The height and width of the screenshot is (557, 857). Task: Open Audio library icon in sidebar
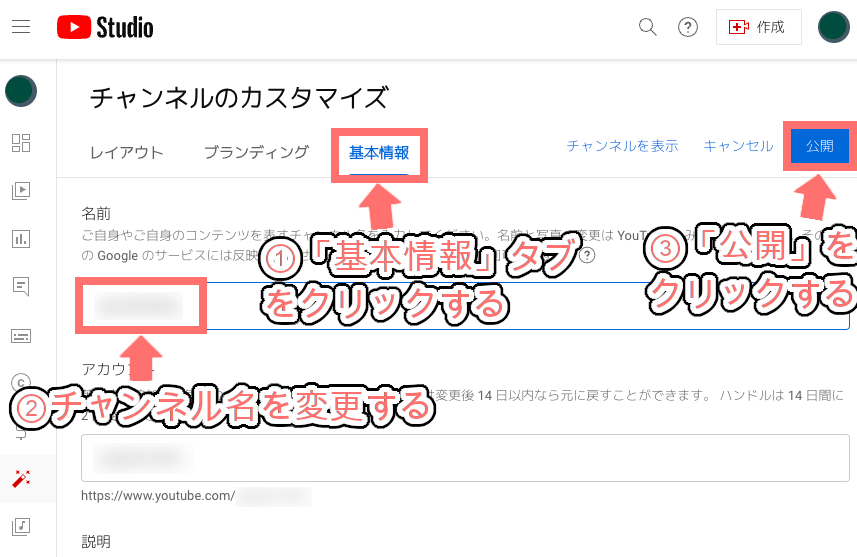[21, 526]
